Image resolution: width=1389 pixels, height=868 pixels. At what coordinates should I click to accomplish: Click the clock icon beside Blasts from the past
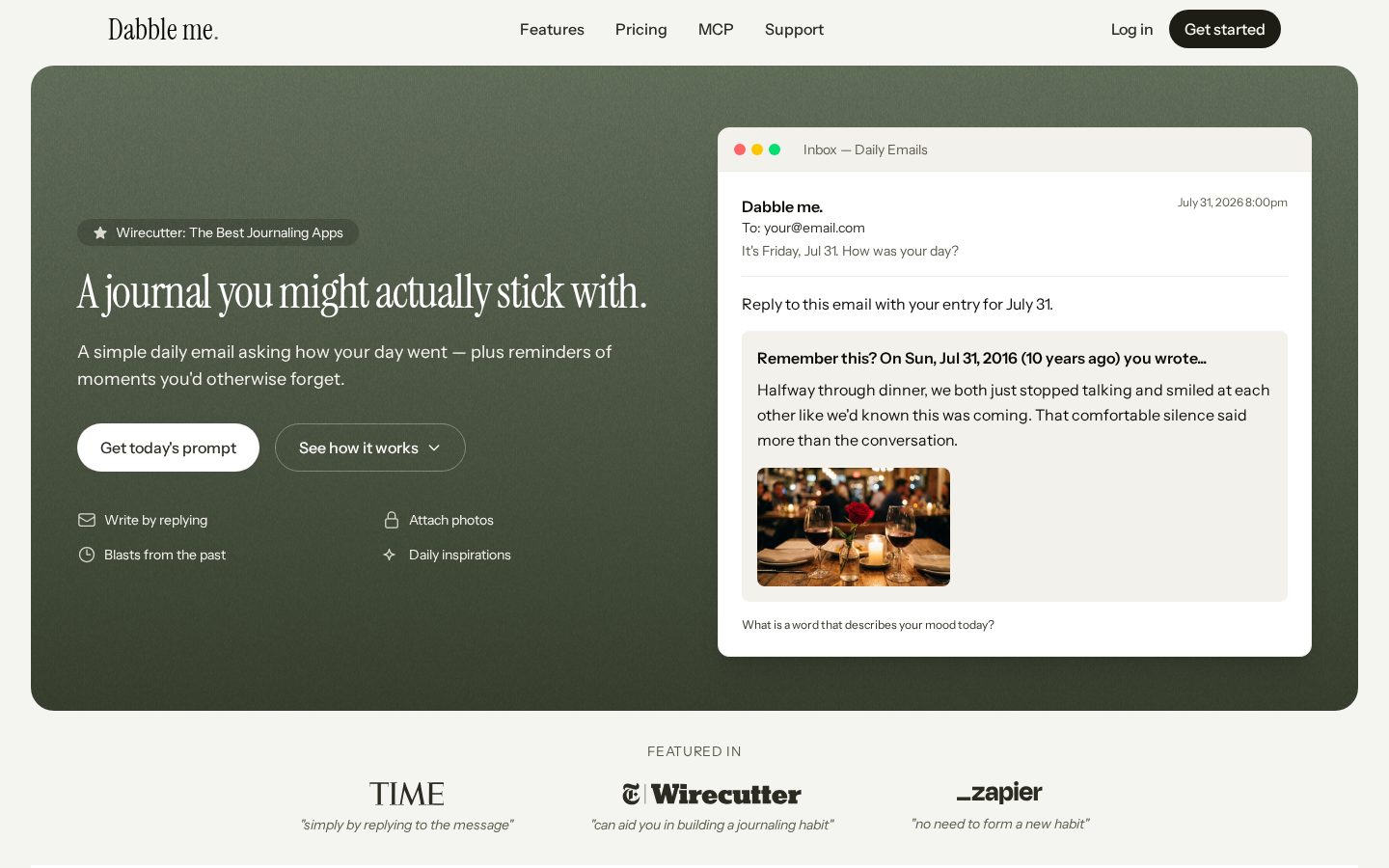(87, 555)
